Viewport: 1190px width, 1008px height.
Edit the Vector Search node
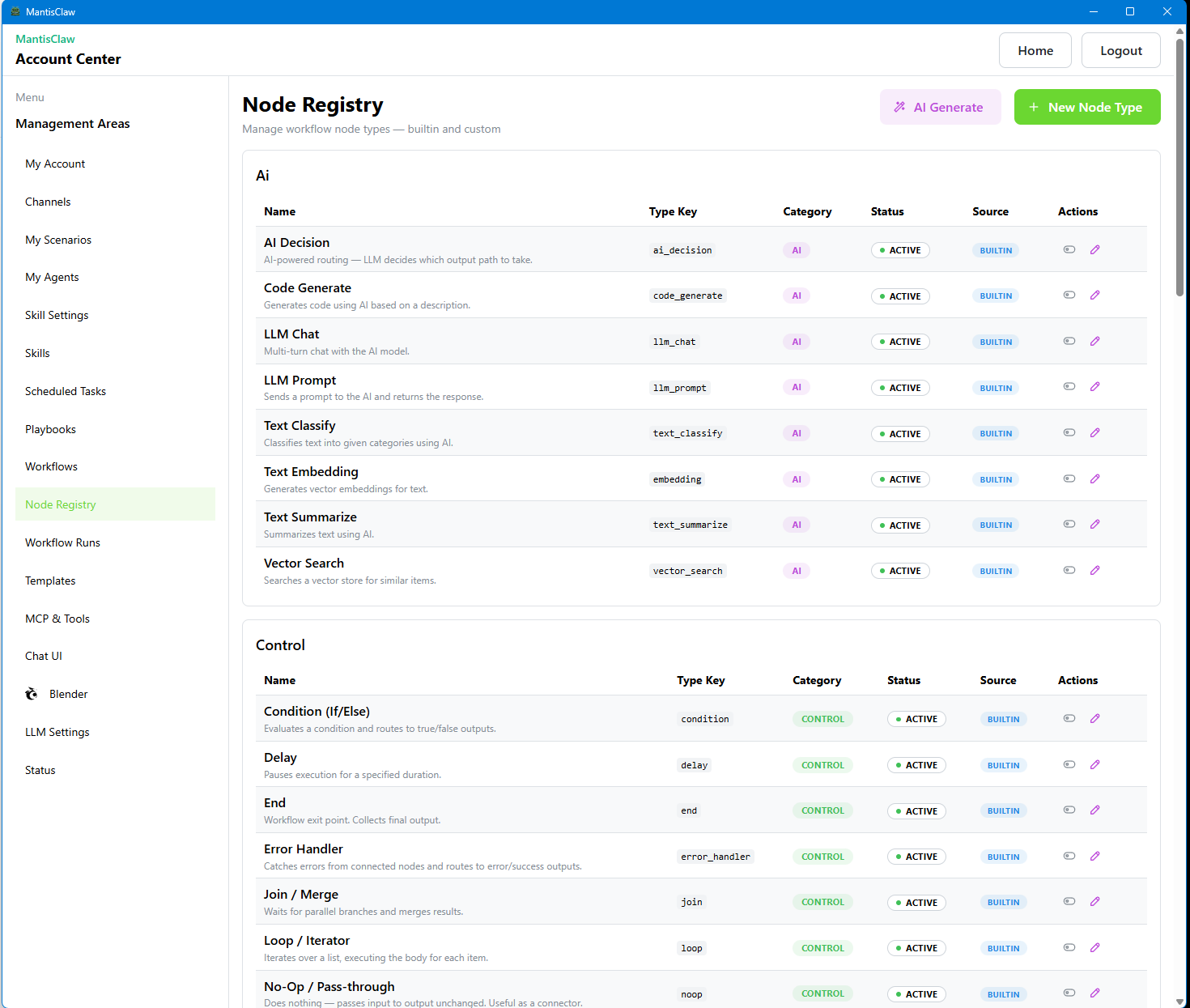pyautogui.click(x=1095, y=570)
